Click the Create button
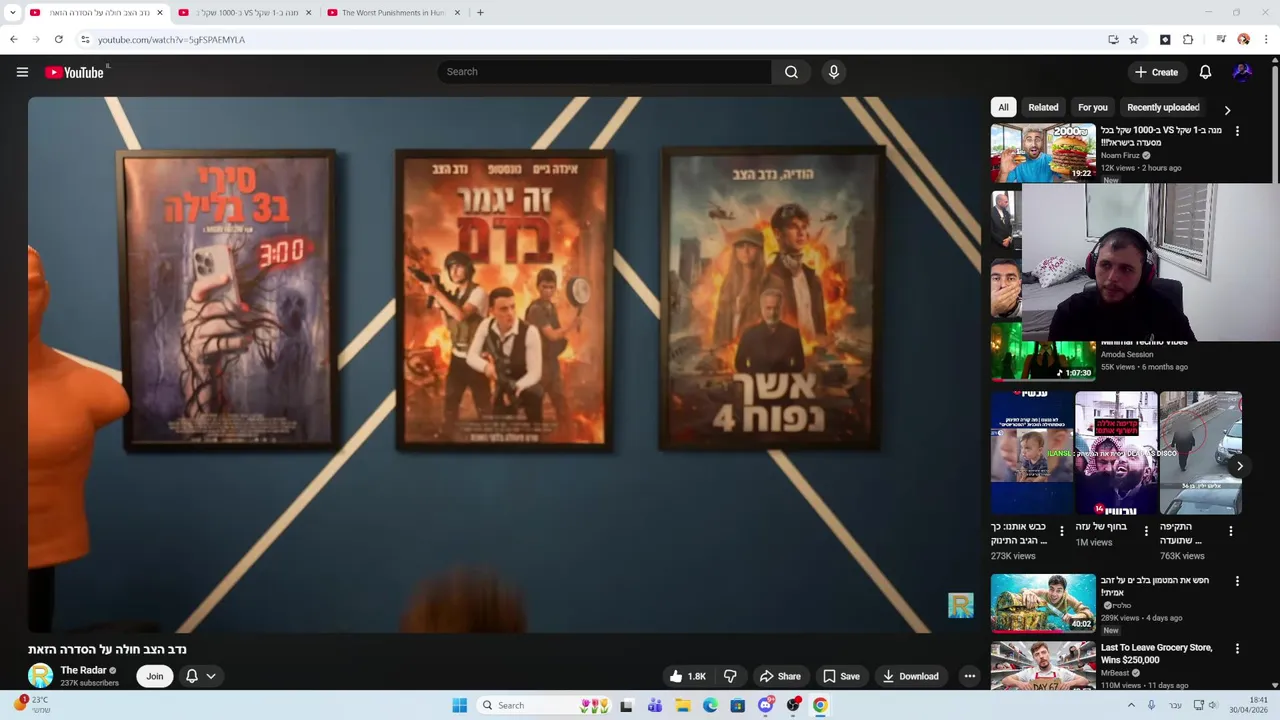Image resolution: width=1280 pixels, height=720 pixels. click(1156, 72)
